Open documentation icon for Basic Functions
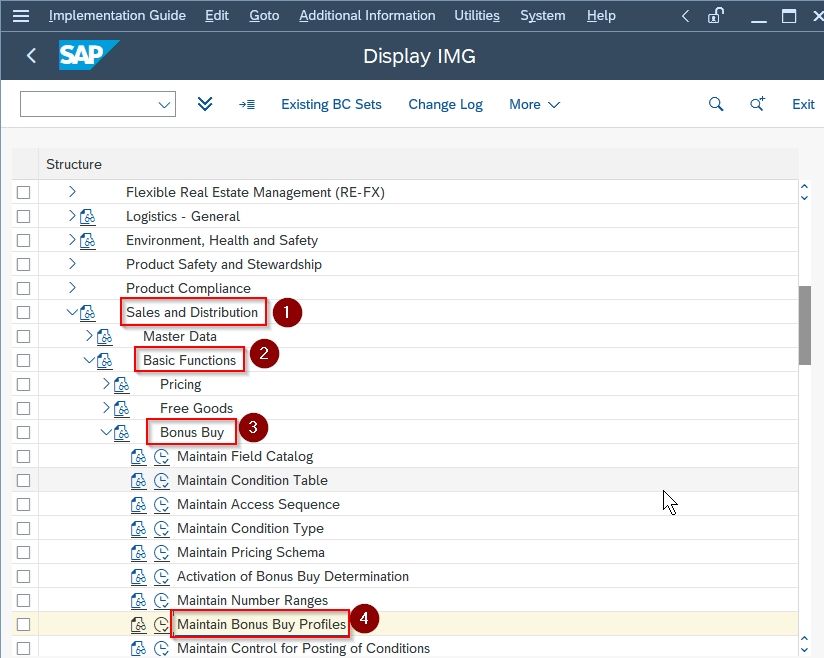 point(105,361)
